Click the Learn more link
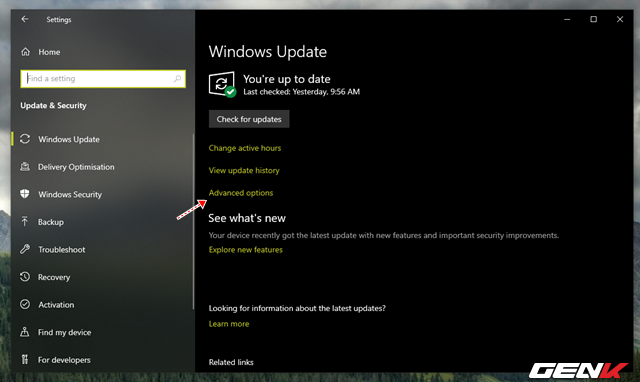The height and width of the screenshot is (382, 640). click(229, 324)
